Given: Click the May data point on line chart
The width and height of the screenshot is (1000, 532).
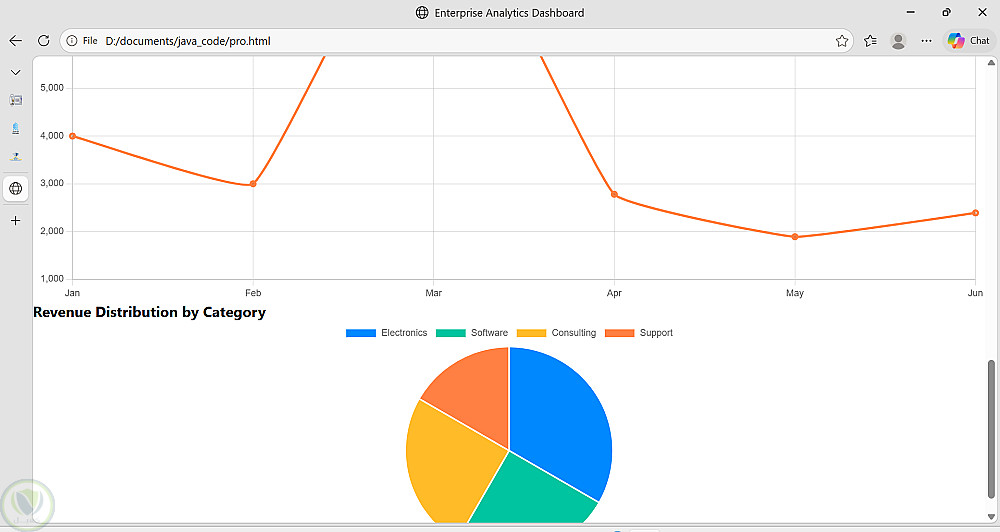Looking at the screenshot, I should tap(795, 237).
